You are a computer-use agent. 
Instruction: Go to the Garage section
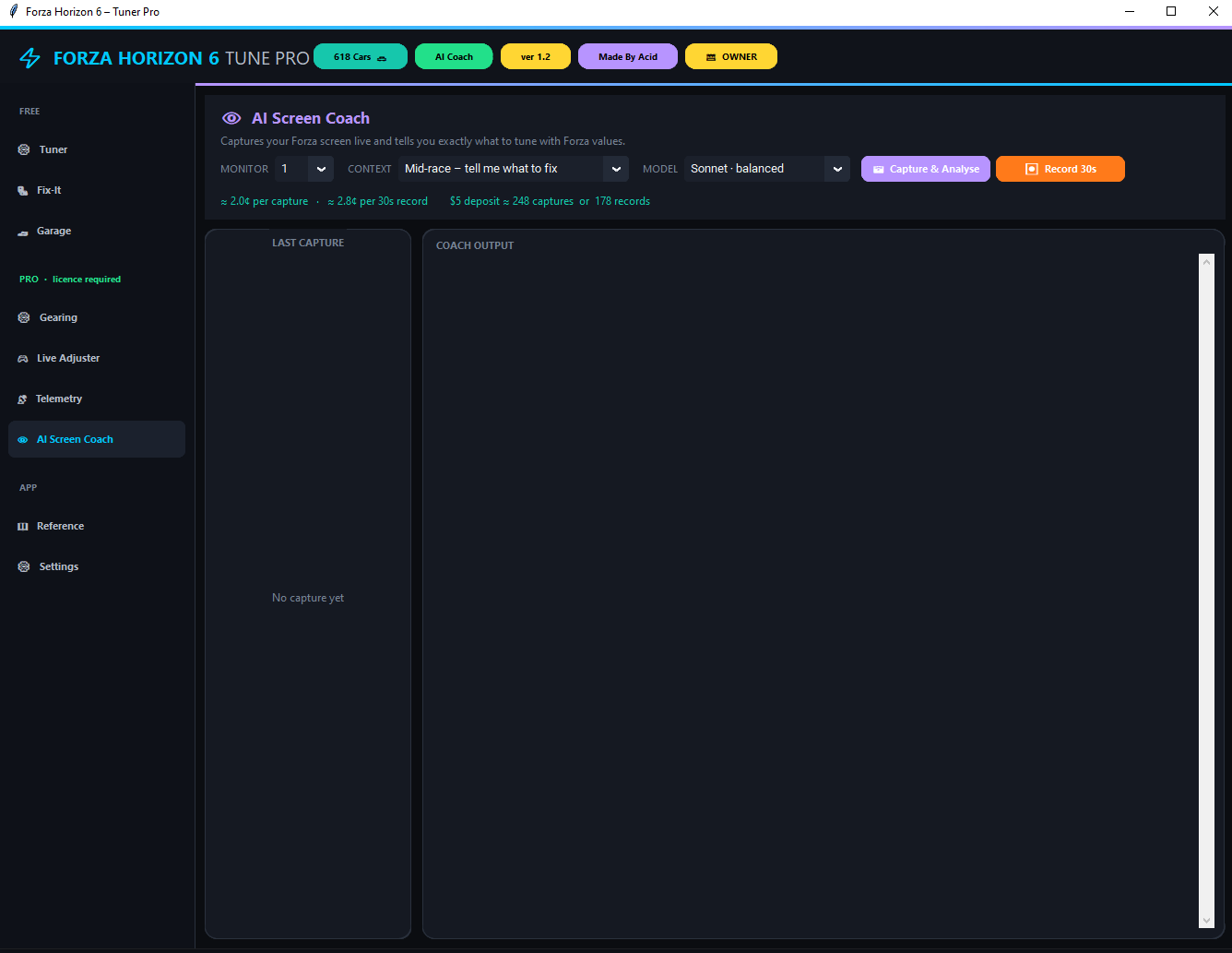tap(97, 231)
